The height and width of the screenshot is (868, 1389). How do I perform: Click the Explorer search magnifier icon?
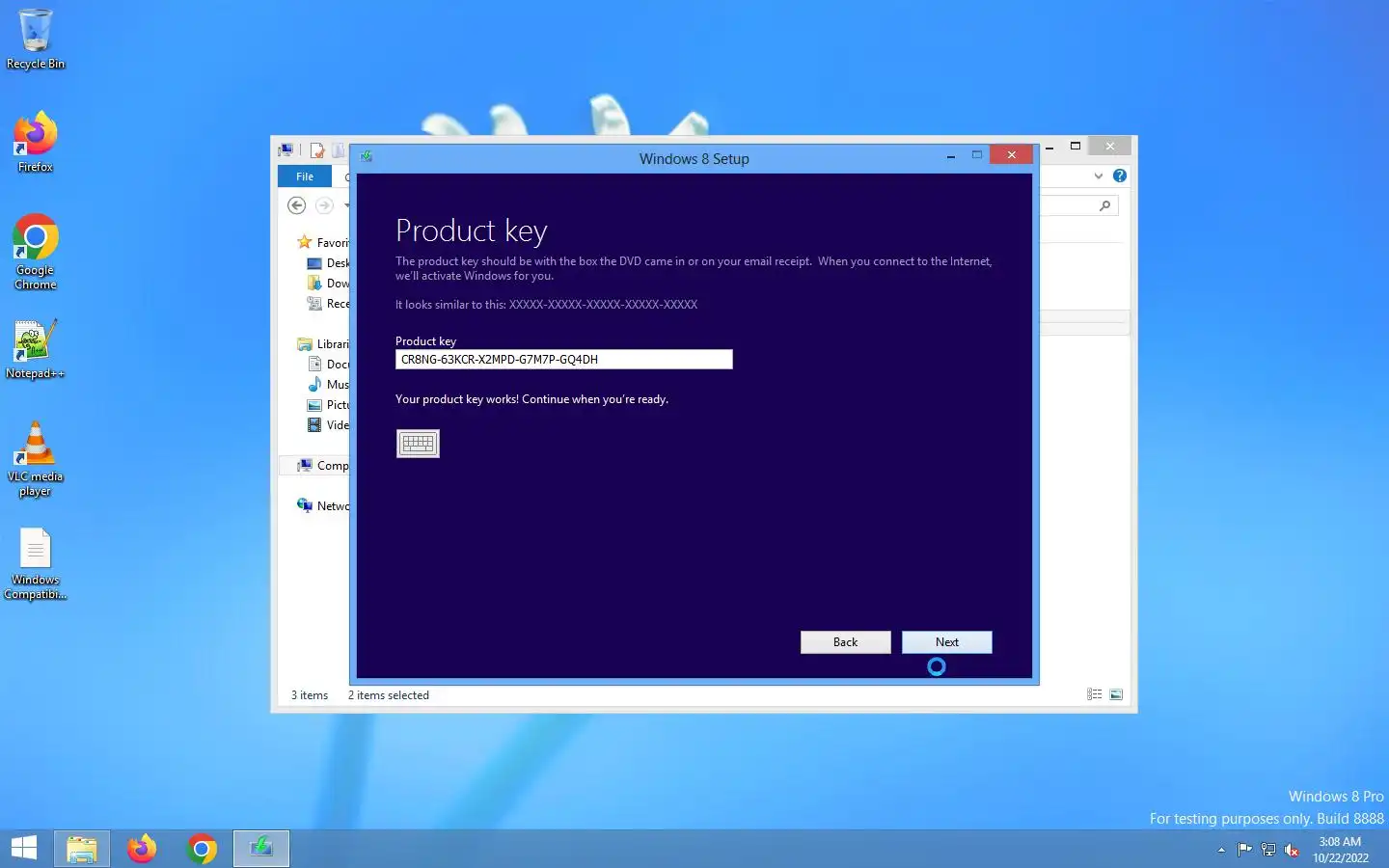pyautogui.click(x=1104, y=205)
